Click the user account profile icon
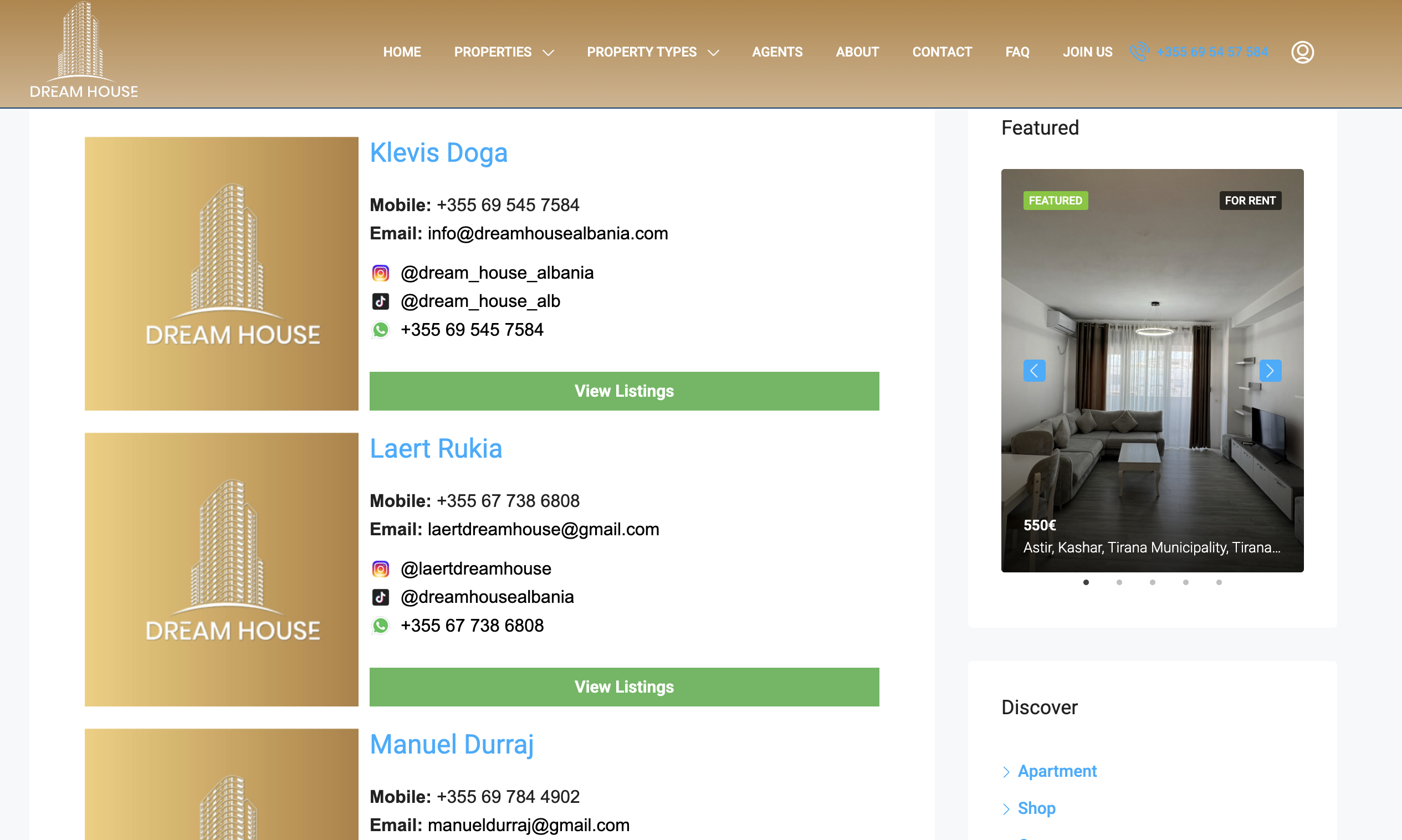The width and height of the screenshot is (1402, 840). [x=1302, y=52]
